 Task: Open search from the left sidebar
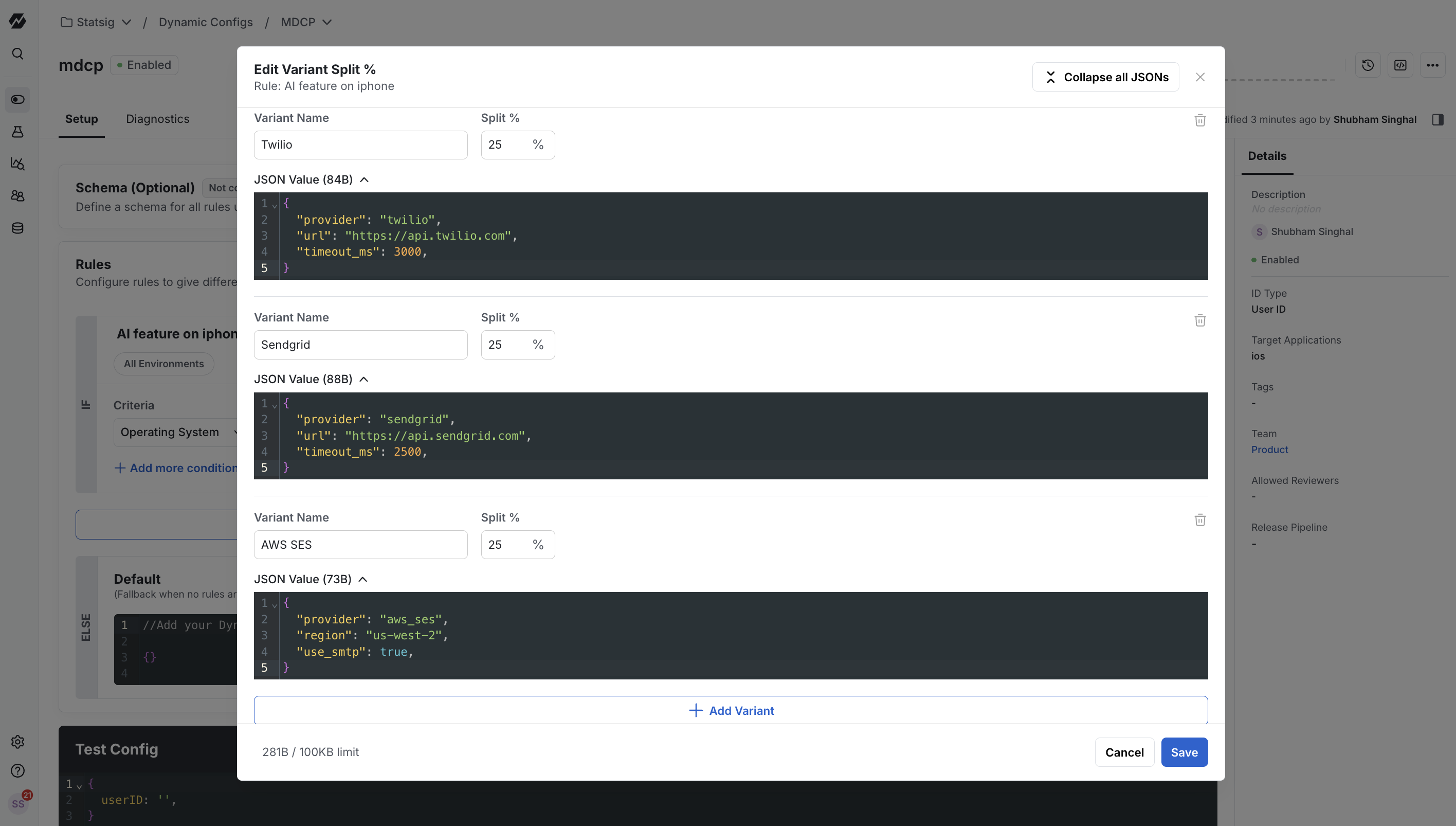[17, 54]
